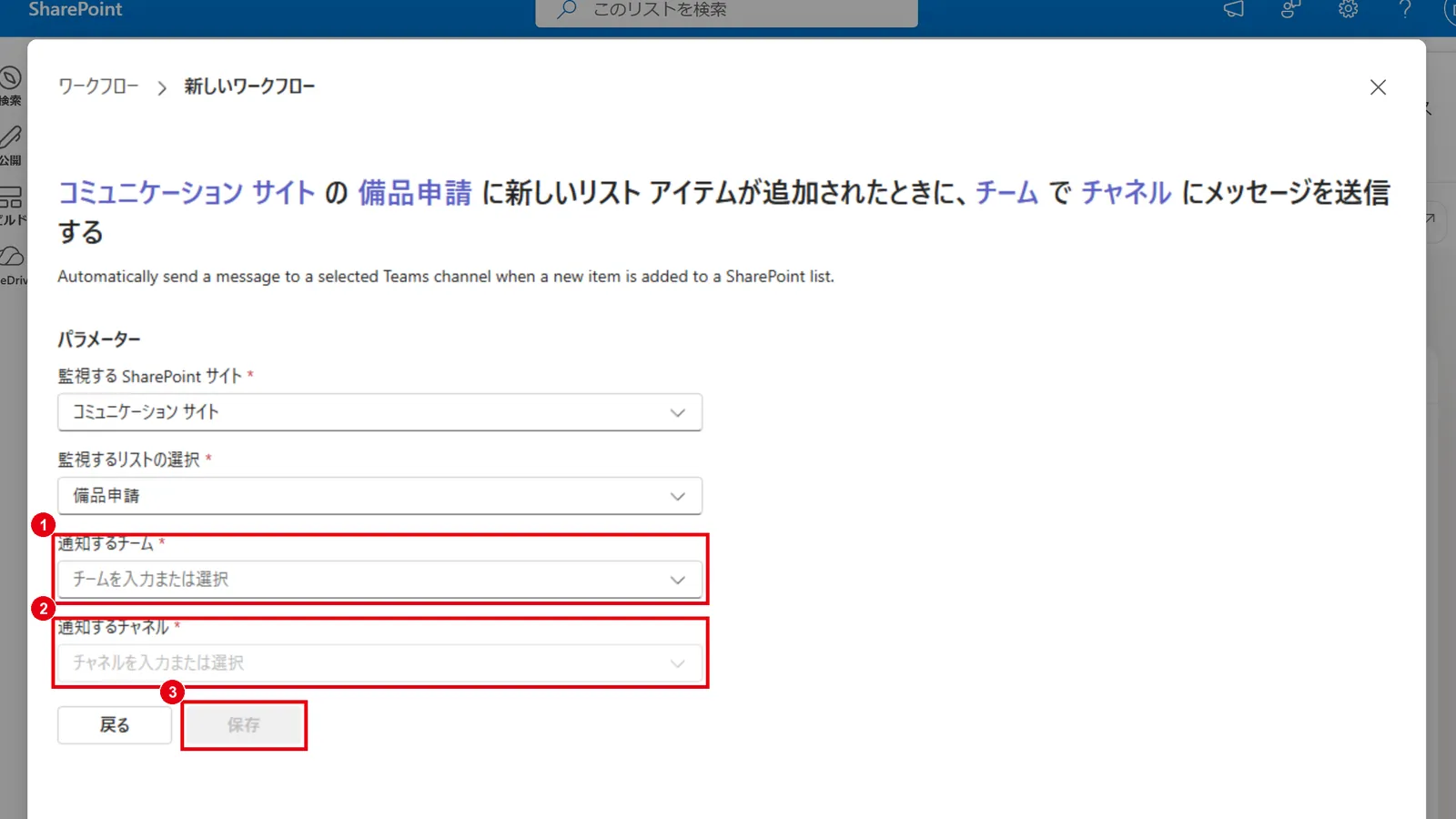The width and height of the screenshot is (1456, 819).
Task: Open the 通知するチーム combo box
Action: tap(379, 580)
